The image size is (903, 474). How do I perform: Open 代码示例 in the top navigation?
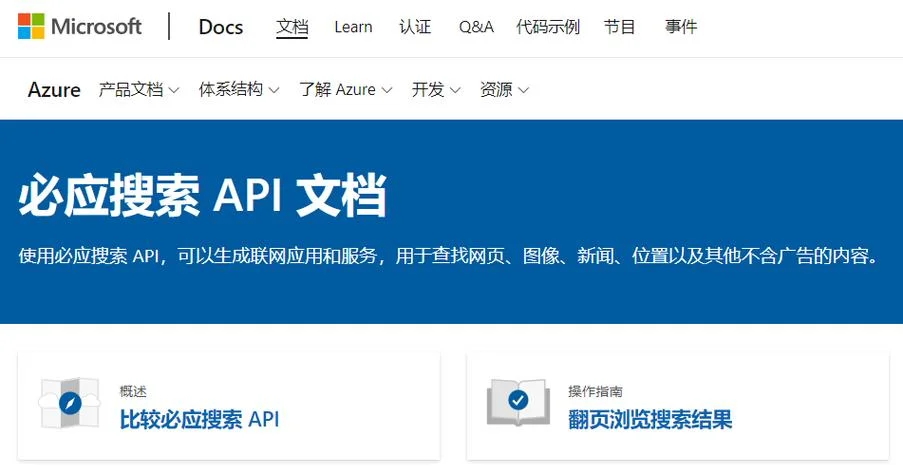click(548, 26)
